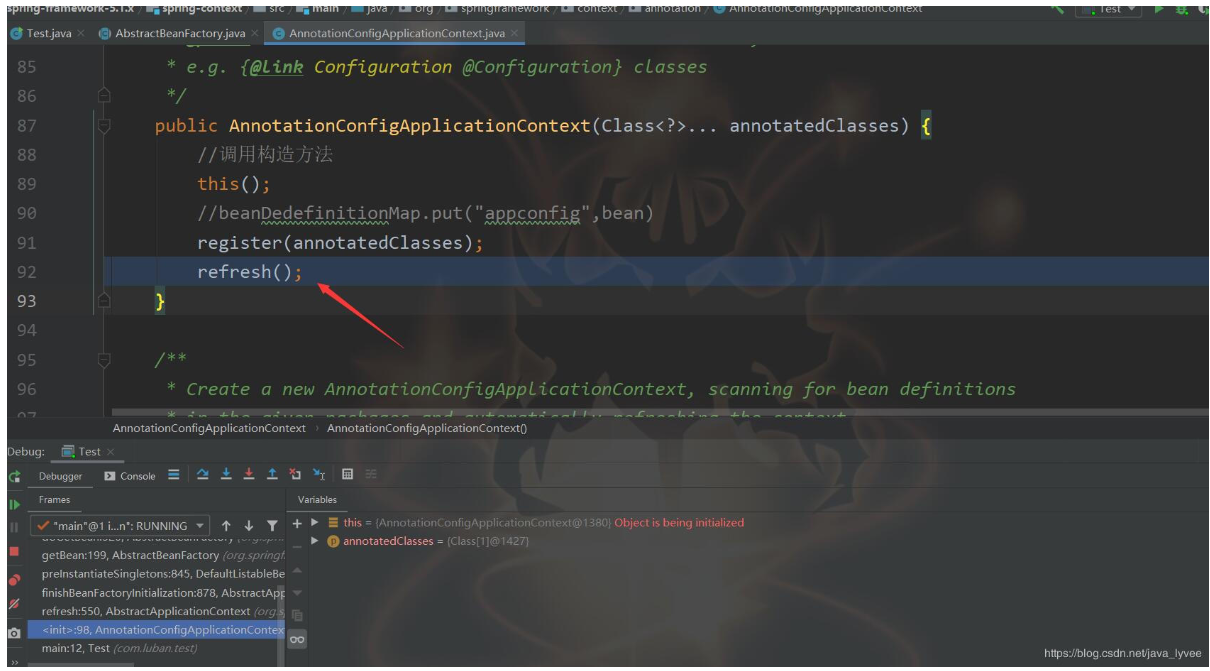1210x671 pixels.
Task: Click the Step Out icon
Action: click(x=271, y=475)
